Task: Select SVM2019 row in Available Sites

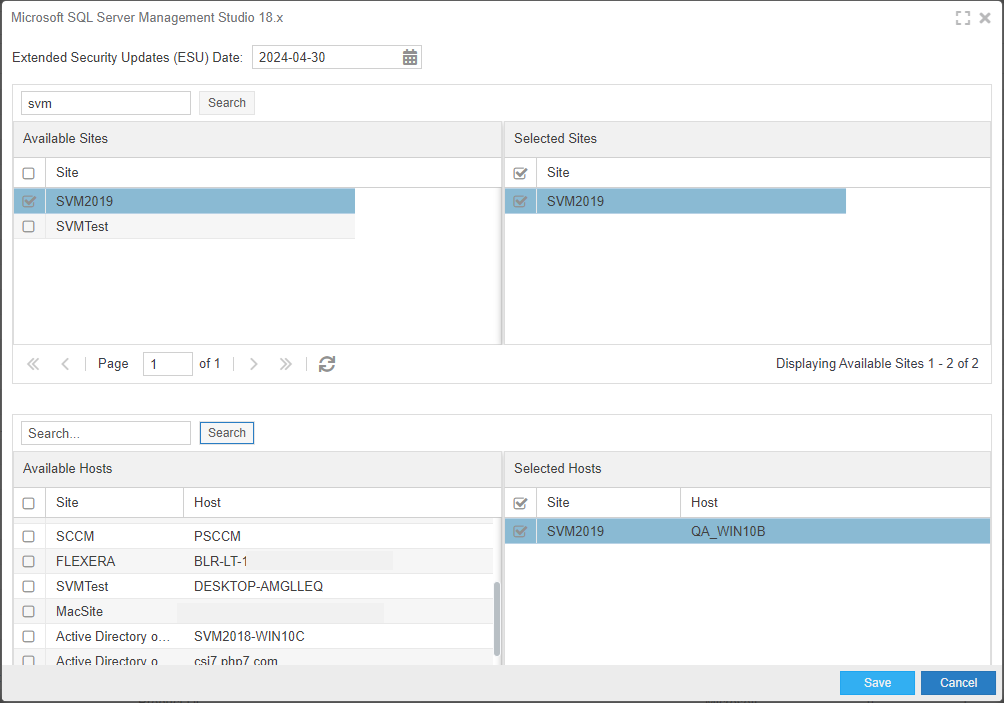Action: point(184,201)
